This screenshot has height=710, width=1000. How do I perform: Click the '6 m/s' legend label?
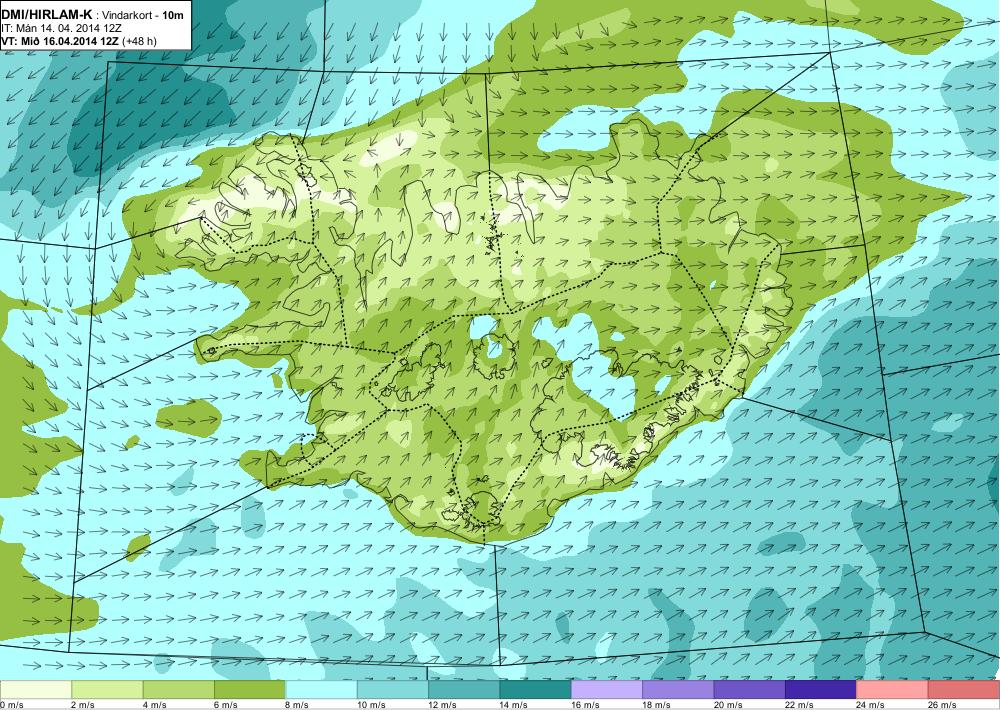click(226, 705)
